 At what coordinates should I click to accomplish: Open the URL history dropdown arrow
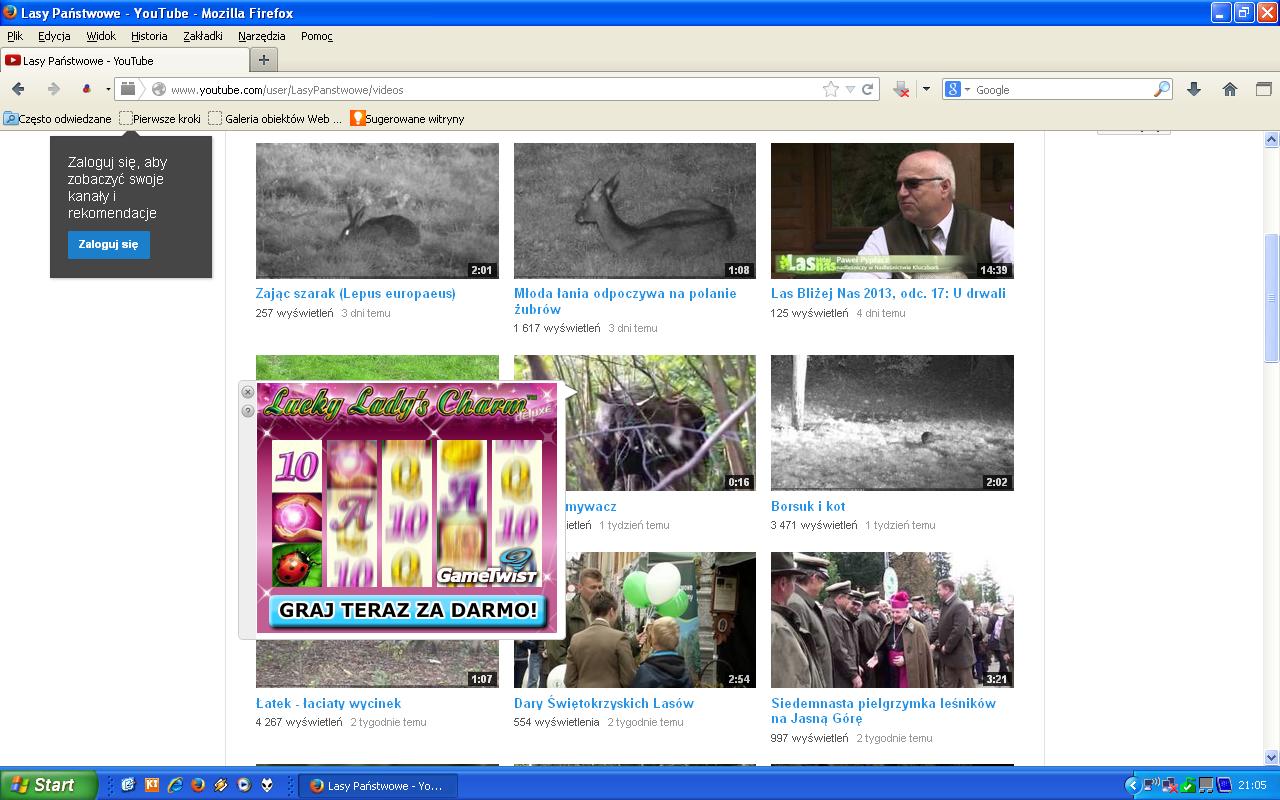pyautogui.click(x=850, y=89)
